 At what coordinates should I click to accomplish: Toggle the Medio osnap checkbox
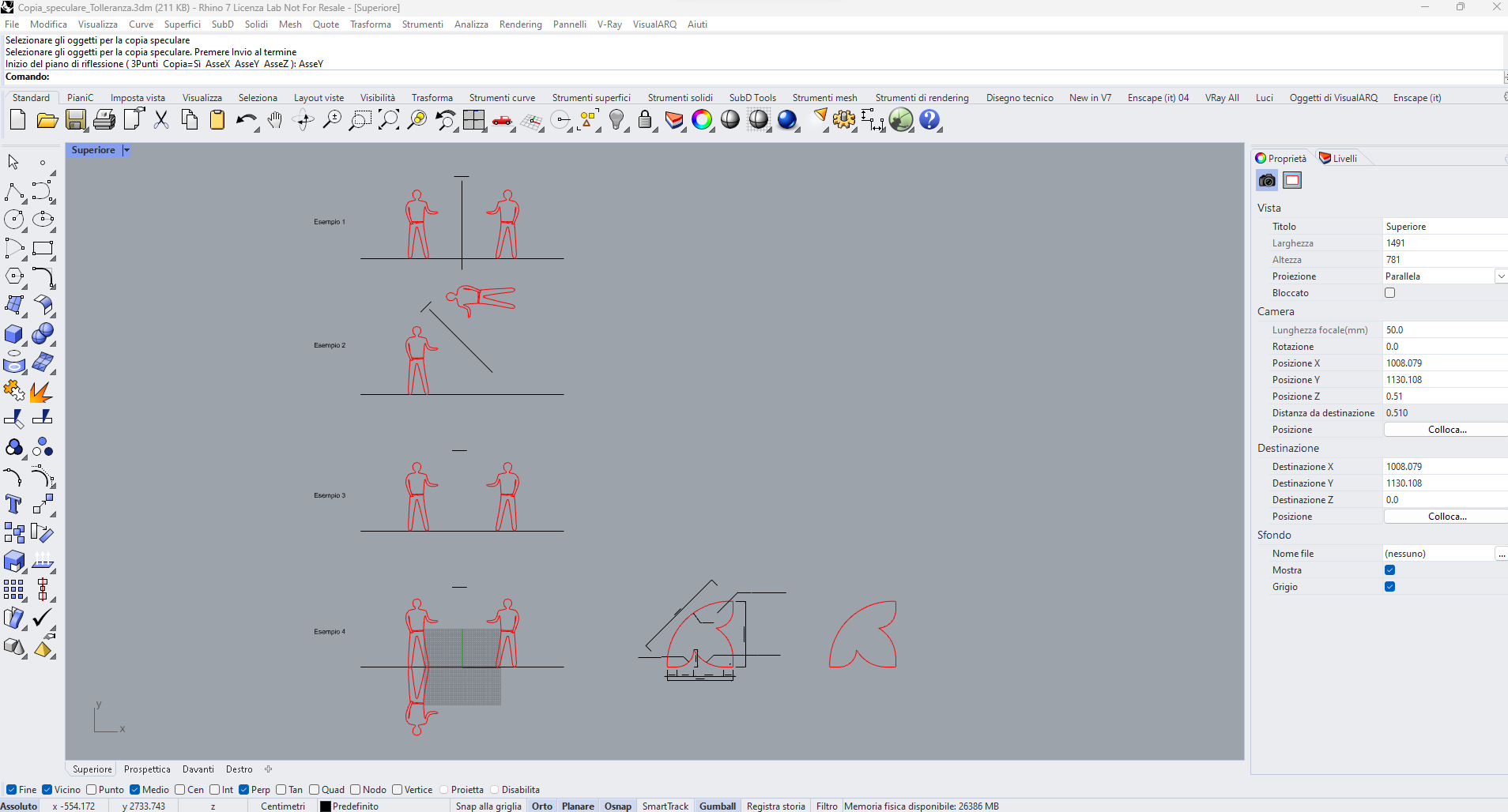[x=135, y=790]
